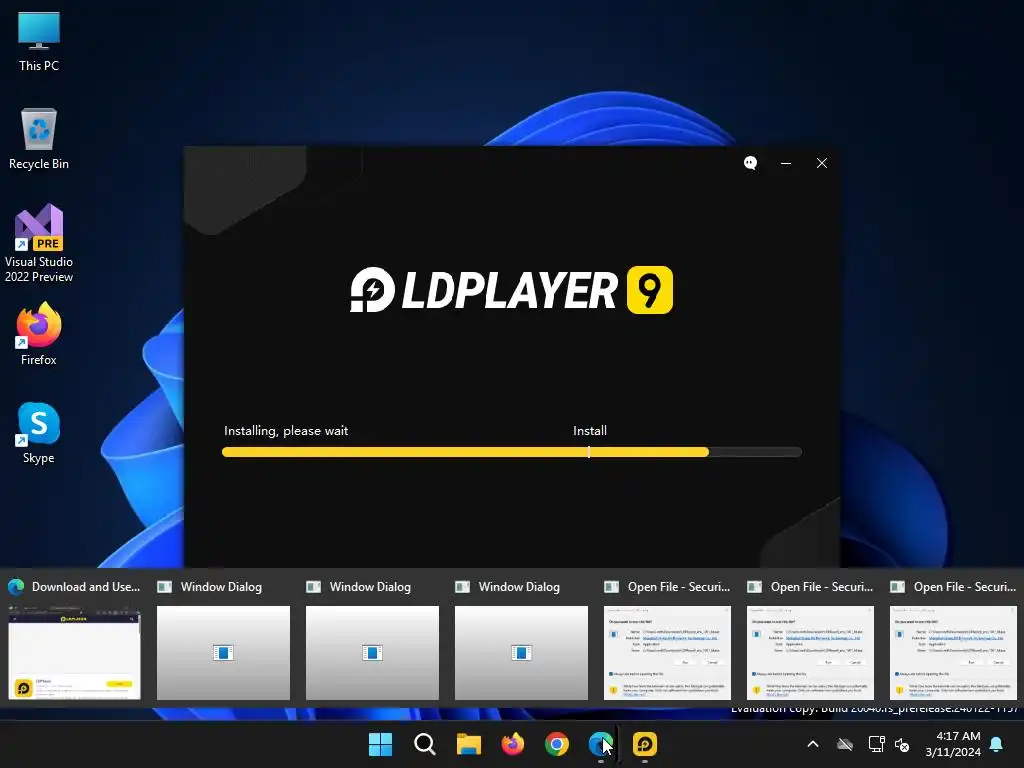This screenshot has width=1024, height=768.
Task: Open the LDPlayer feedback chat icon
Action: pyautogui.click(x=750, y=163)
